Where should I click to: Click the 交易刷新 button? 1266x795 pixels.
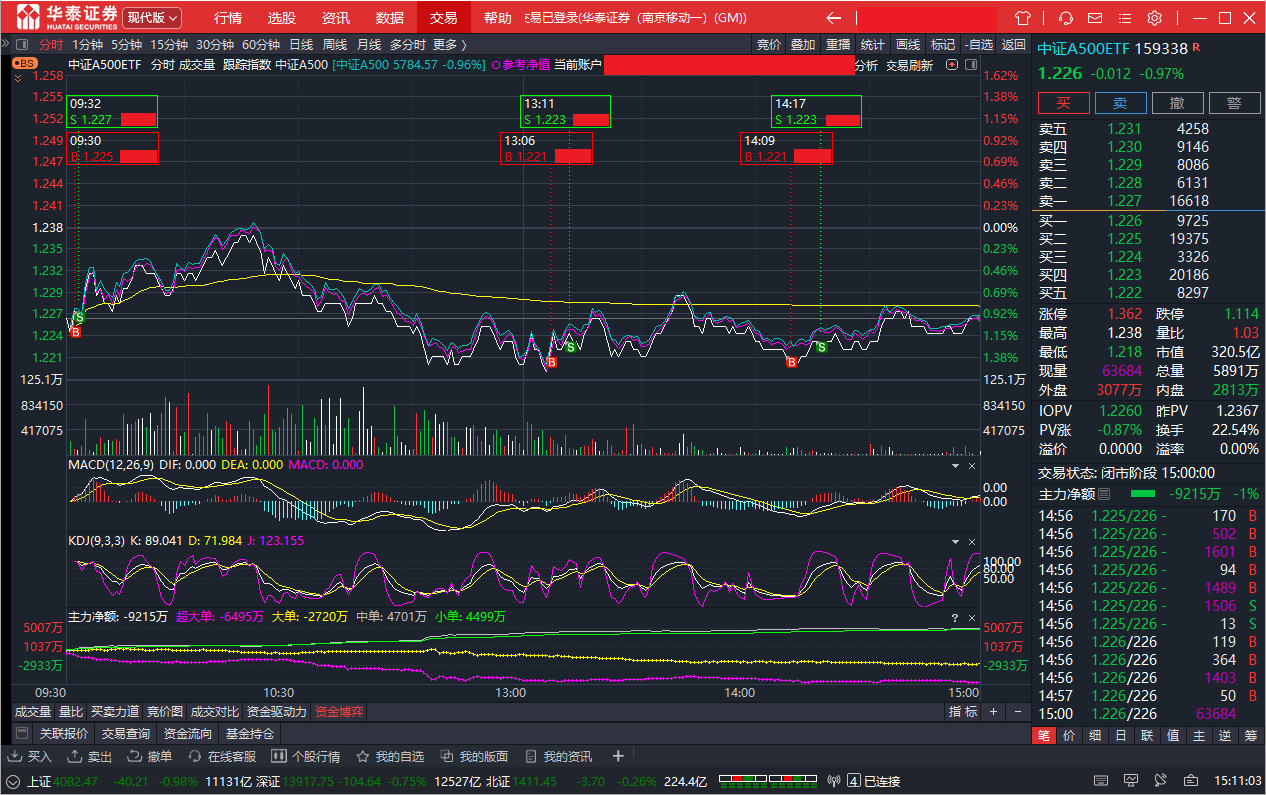[x=909, y=65]
